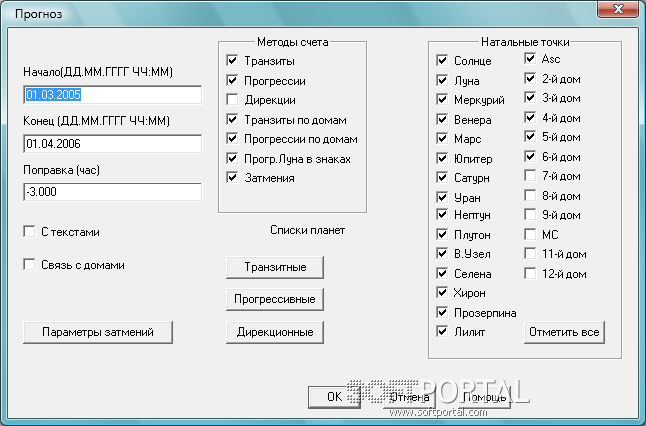Uncheck the Транзиты method checkbox
This screenshot has width=646, height=426.
coord(233,61)
